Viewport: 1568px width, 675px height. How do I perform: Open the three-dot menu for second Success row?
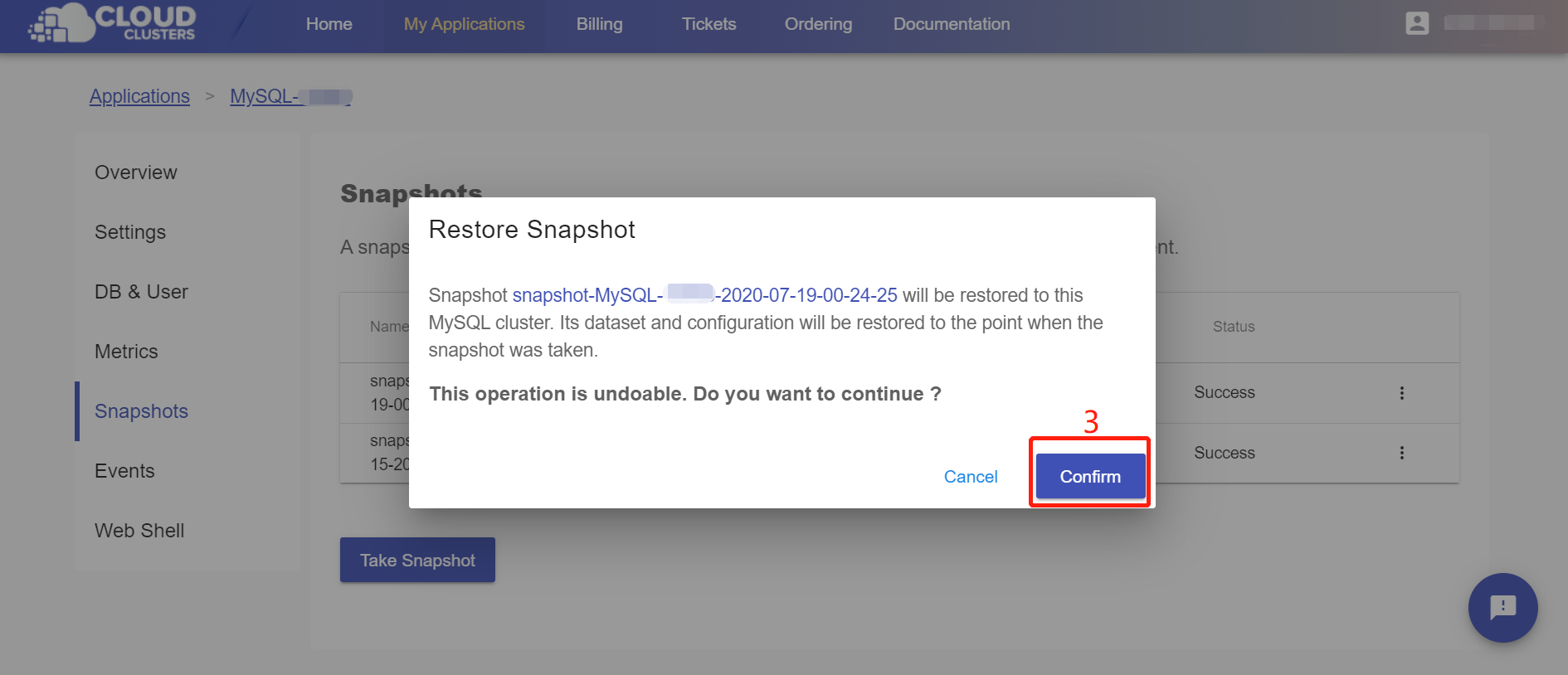[x=1402, y=453]
